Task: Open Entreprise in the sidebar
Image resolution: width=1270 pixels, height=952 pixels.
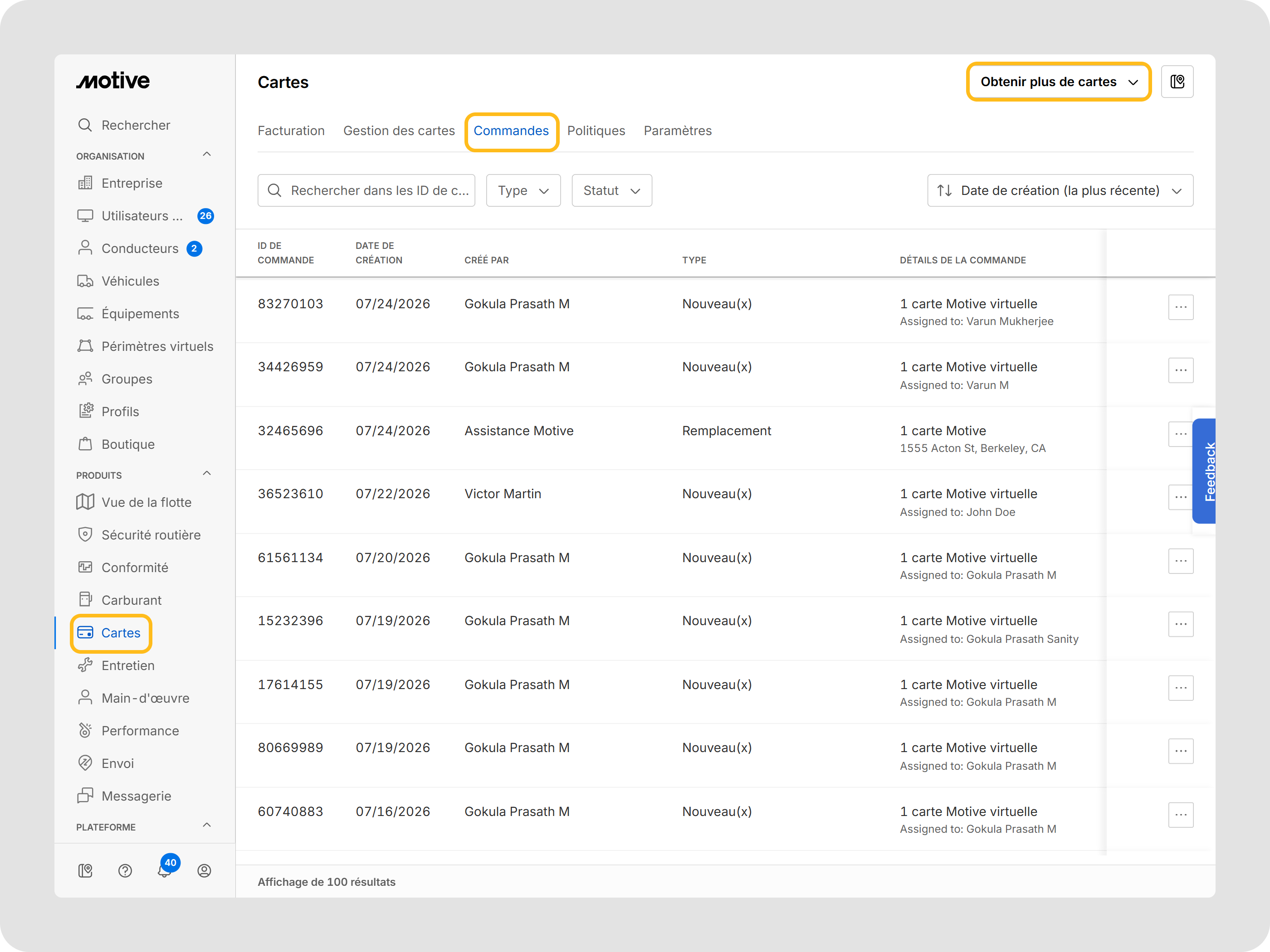Action: click(120, 183)
